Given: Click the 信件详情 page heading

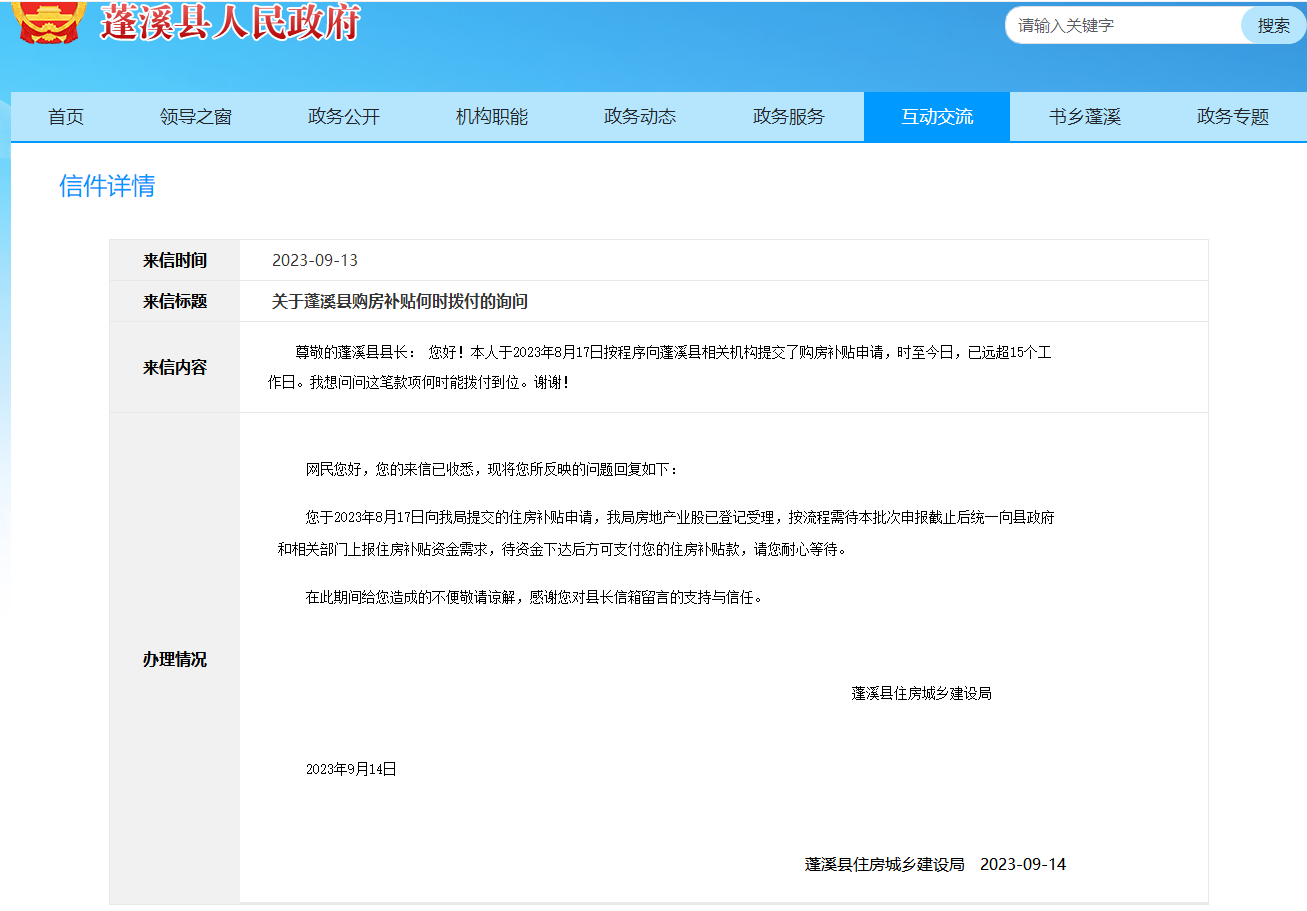Looking at the screenshot, I should 107,186.
